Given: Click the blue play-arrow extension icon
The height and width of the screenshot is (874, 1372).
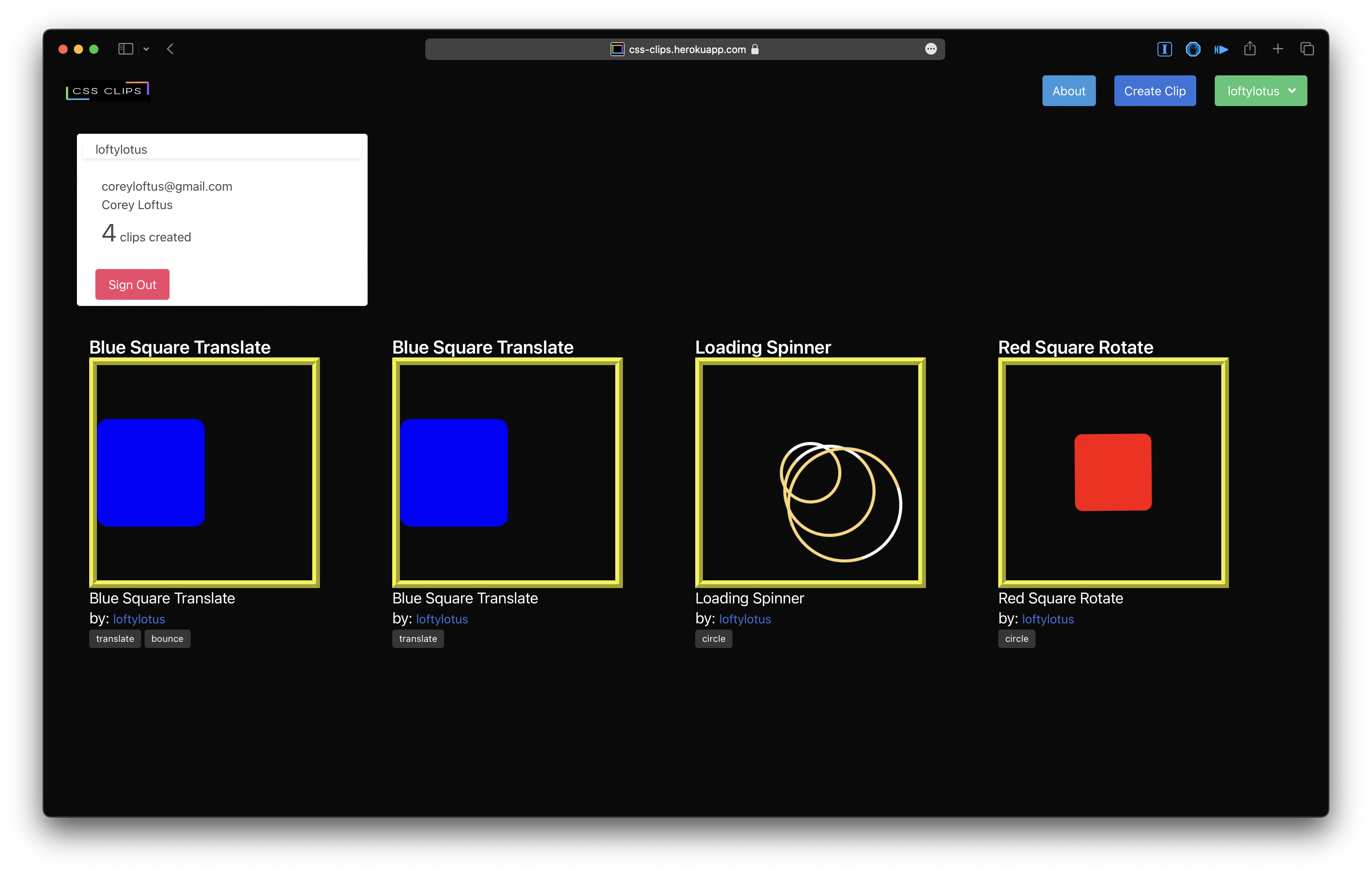Looking at the screenshot, I should tap(1220, 50).
